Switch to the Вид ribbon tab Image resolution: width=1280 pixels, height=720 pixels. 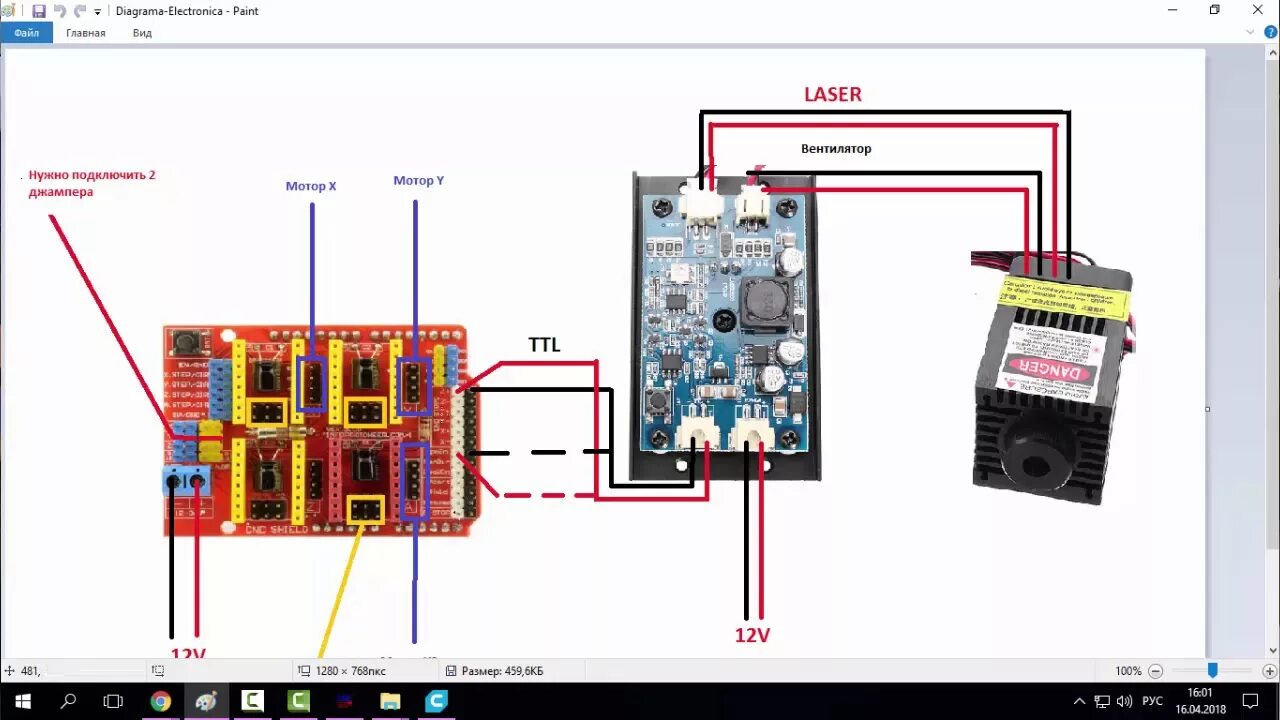click(142, 33)
